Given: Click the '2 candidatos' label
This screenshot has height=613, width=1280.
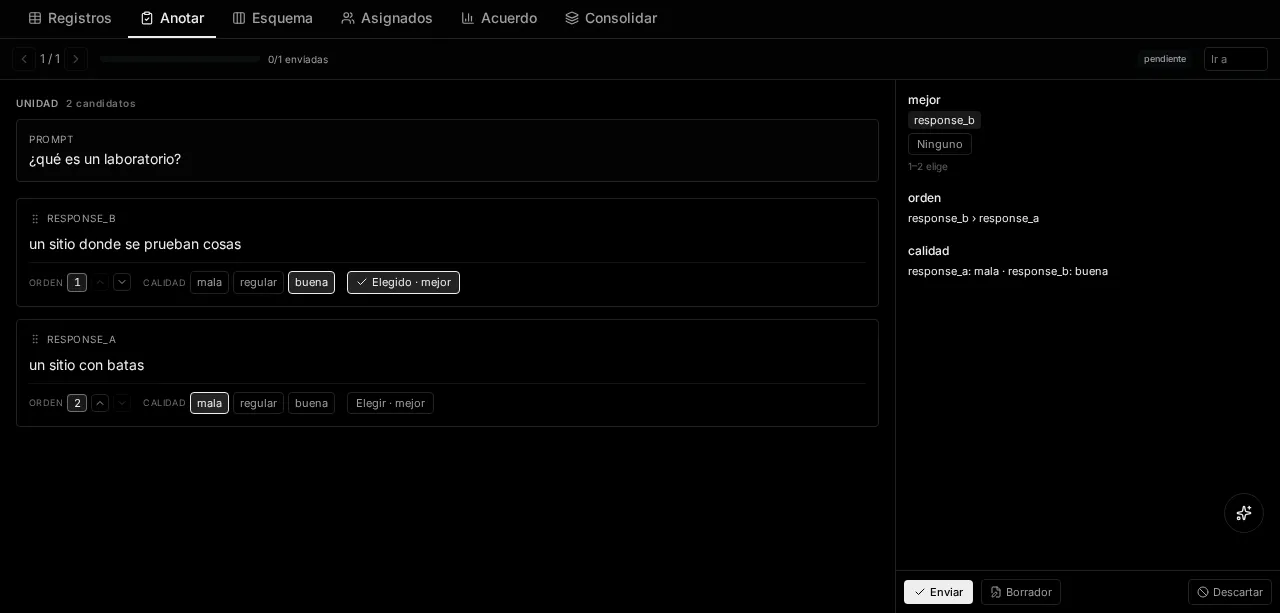Looking at the screenshot, I should [x=101, y=104].
